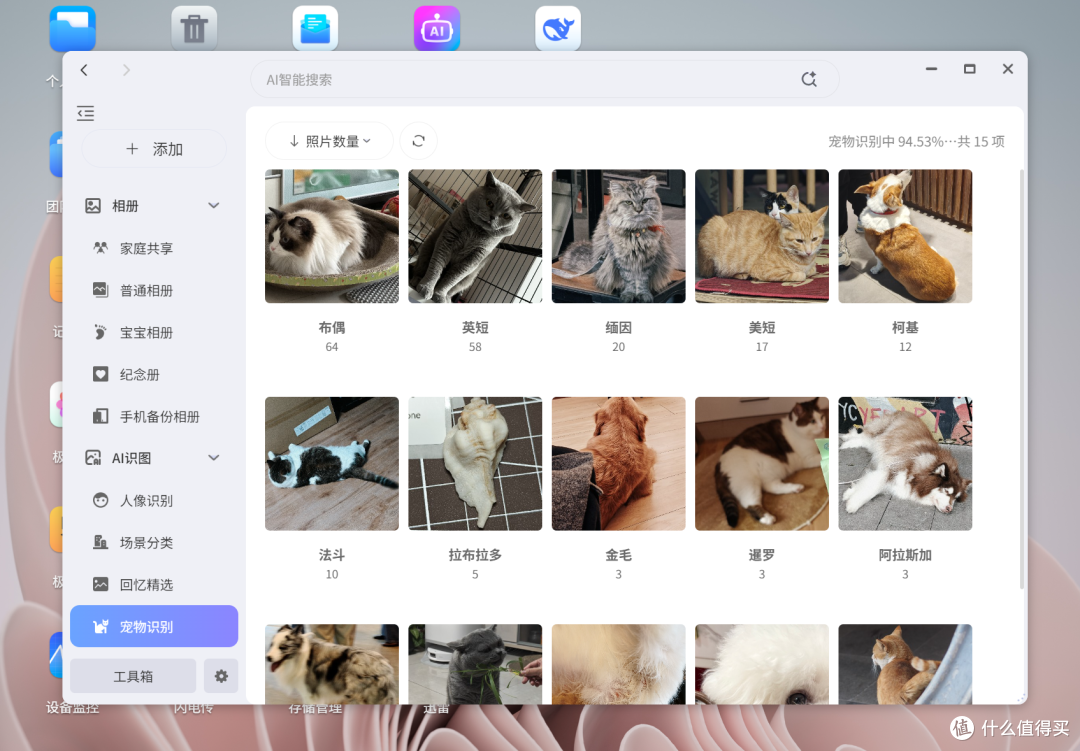Open the blue folder desktop icon
The image size is (1080, 751).
(72, 29)
